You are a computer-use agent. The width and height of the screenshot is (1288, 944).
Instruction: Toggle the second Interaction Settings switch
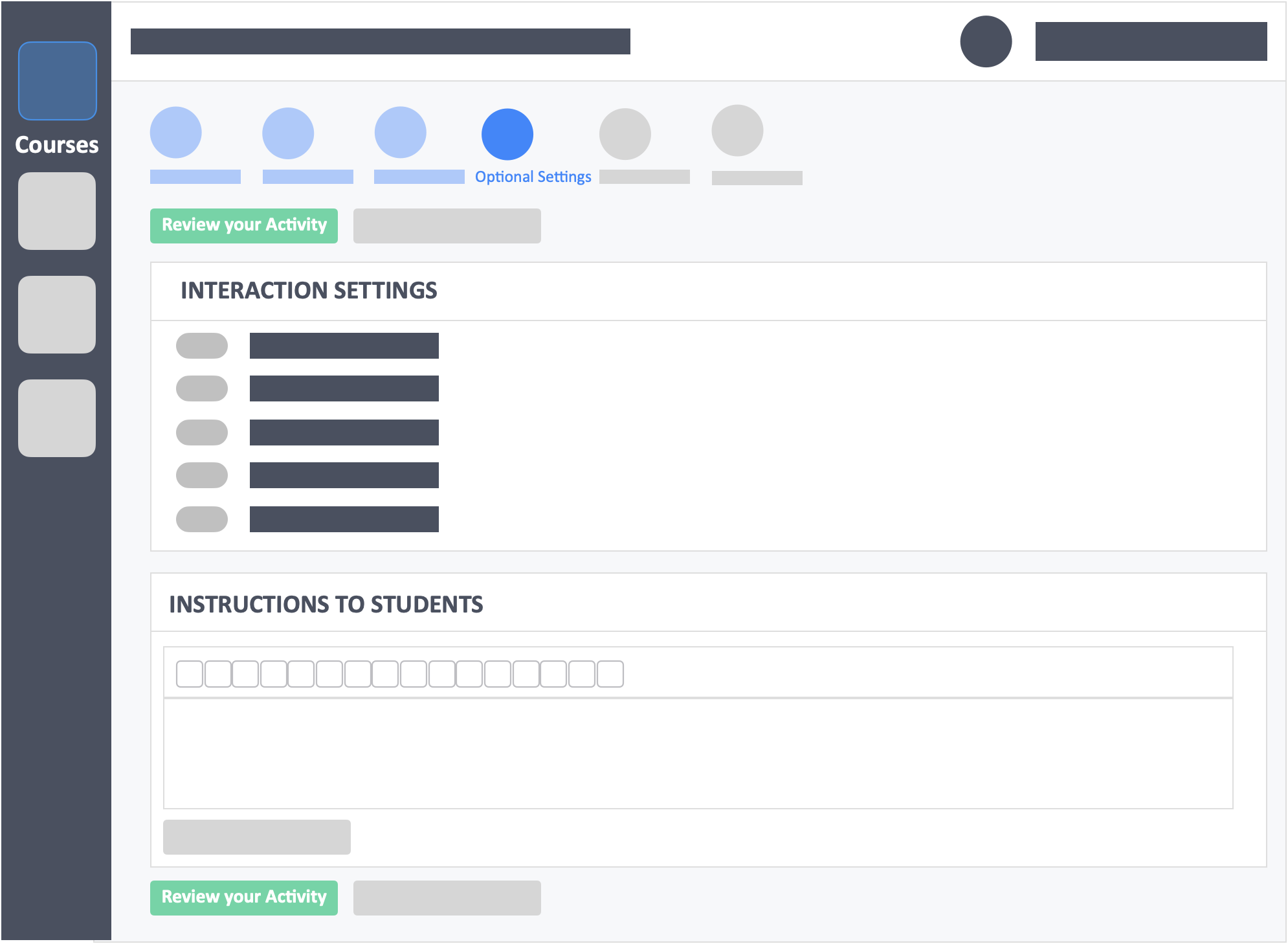coord(202,388)
